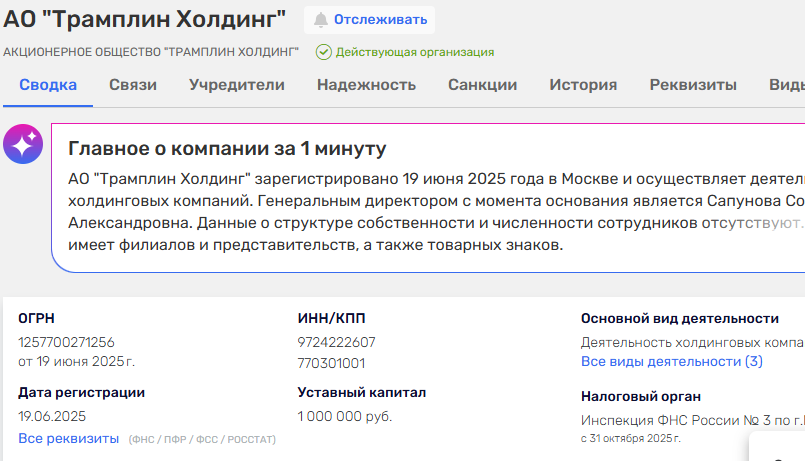Click the registration date 19.06.2025
Viewport: 805px width, 461px height.
tap(52, 416)
